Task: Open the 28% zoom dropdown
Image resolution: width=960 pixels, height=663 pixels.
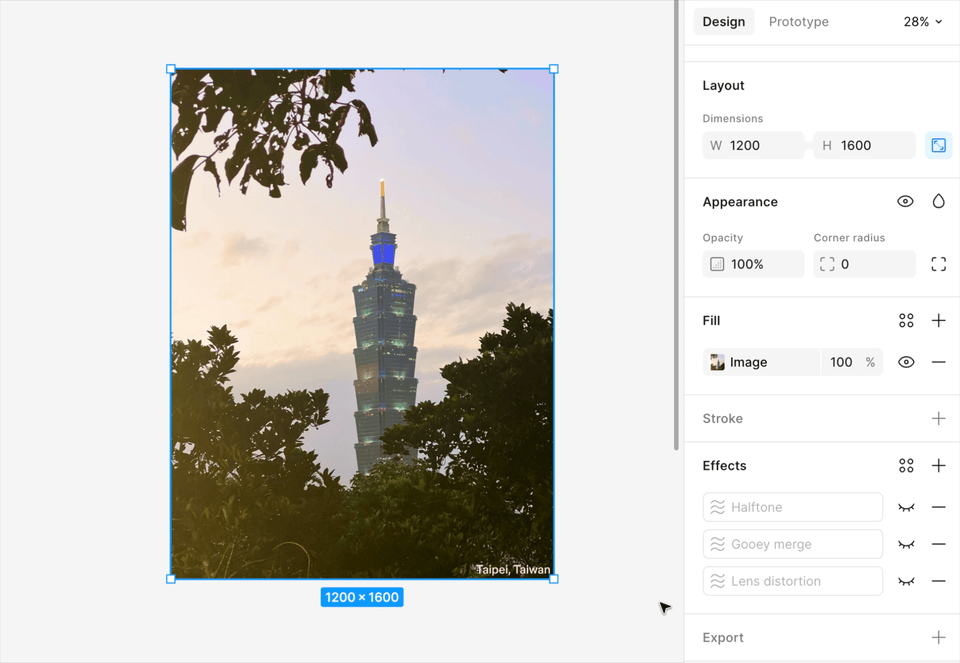Action: (x=923, y=21)
